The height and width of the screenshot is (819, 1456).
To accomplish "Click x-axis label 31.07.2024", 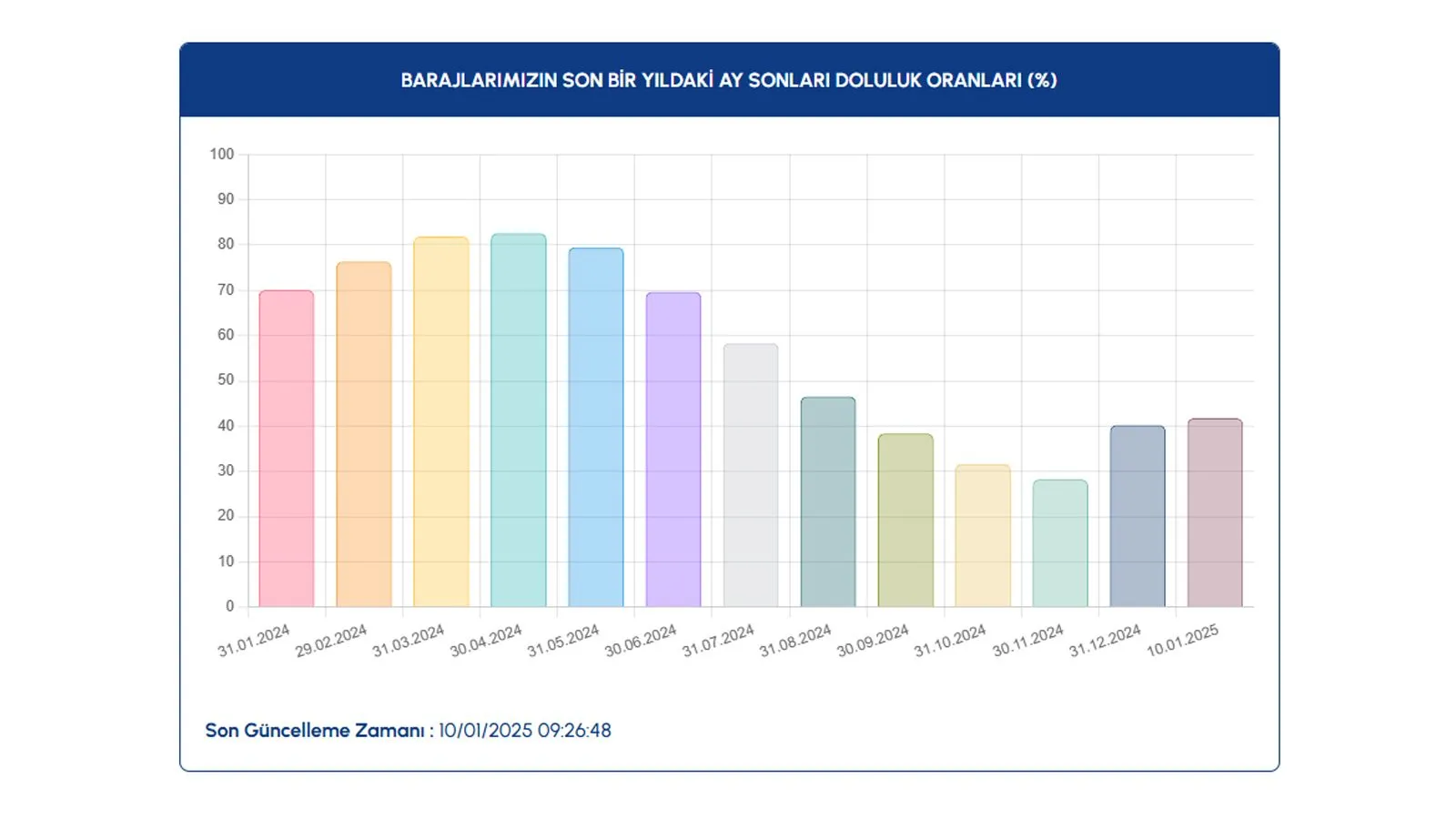I will click(717, 641).
